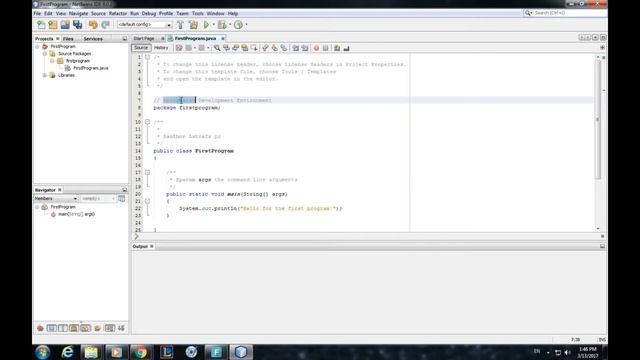
Task: Open the File menu
Action: coord(37,13)
